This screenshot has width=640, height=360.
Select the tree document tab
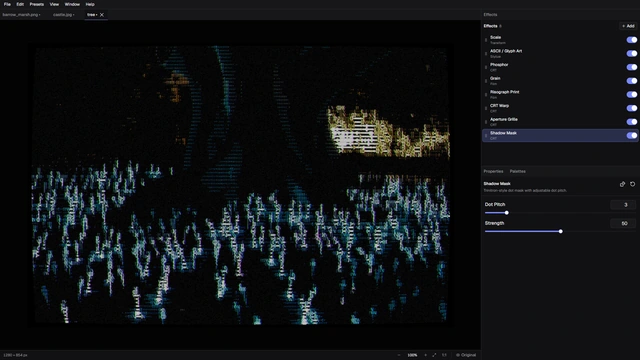coord(91,15)
